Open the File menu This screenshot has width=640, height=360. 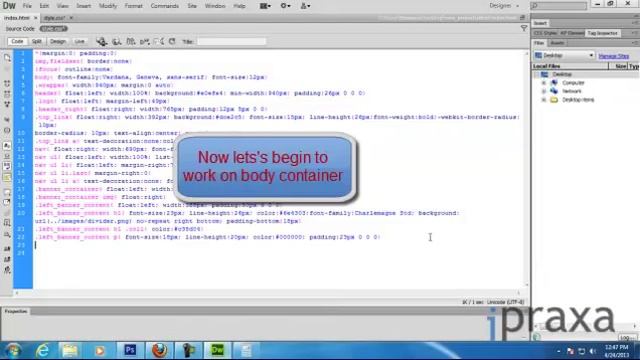(27, 6)
